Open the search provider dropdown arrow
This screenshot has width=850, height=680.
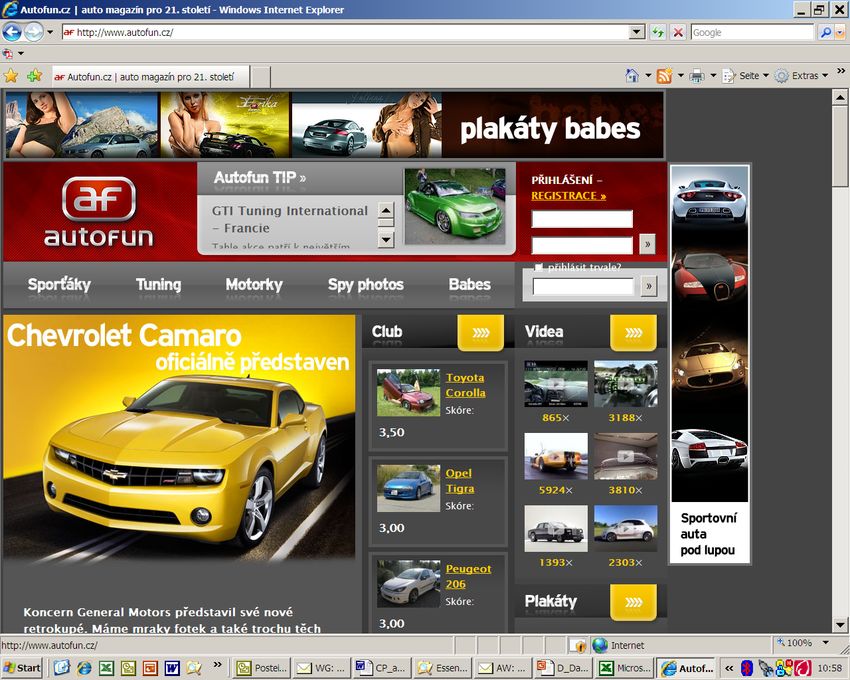[x=839, y=32]
